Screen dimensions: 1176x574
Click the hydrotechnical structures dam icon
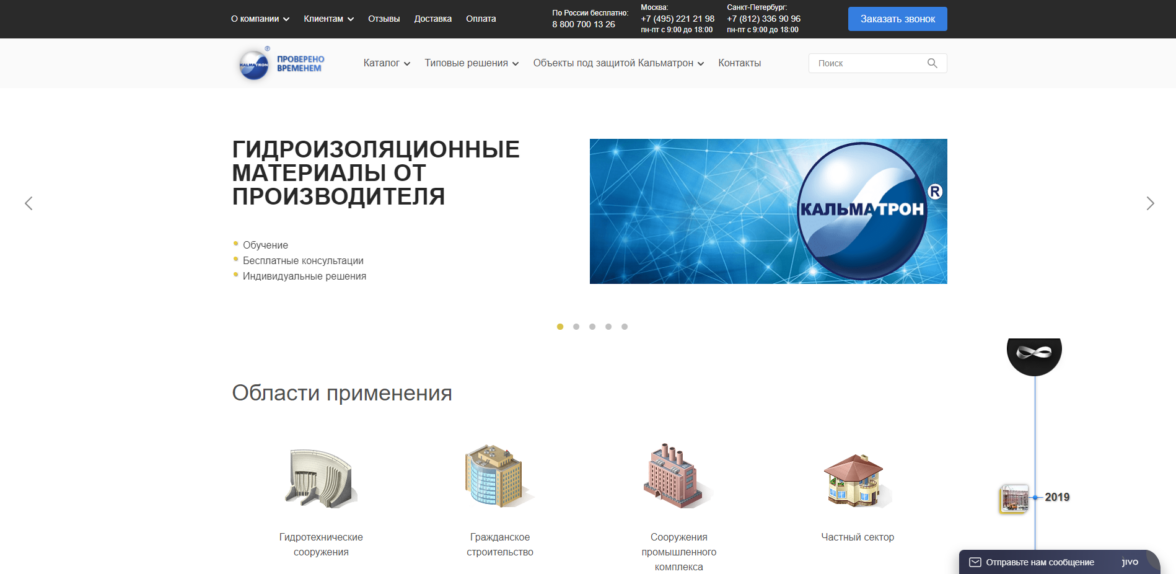[321, 476]
